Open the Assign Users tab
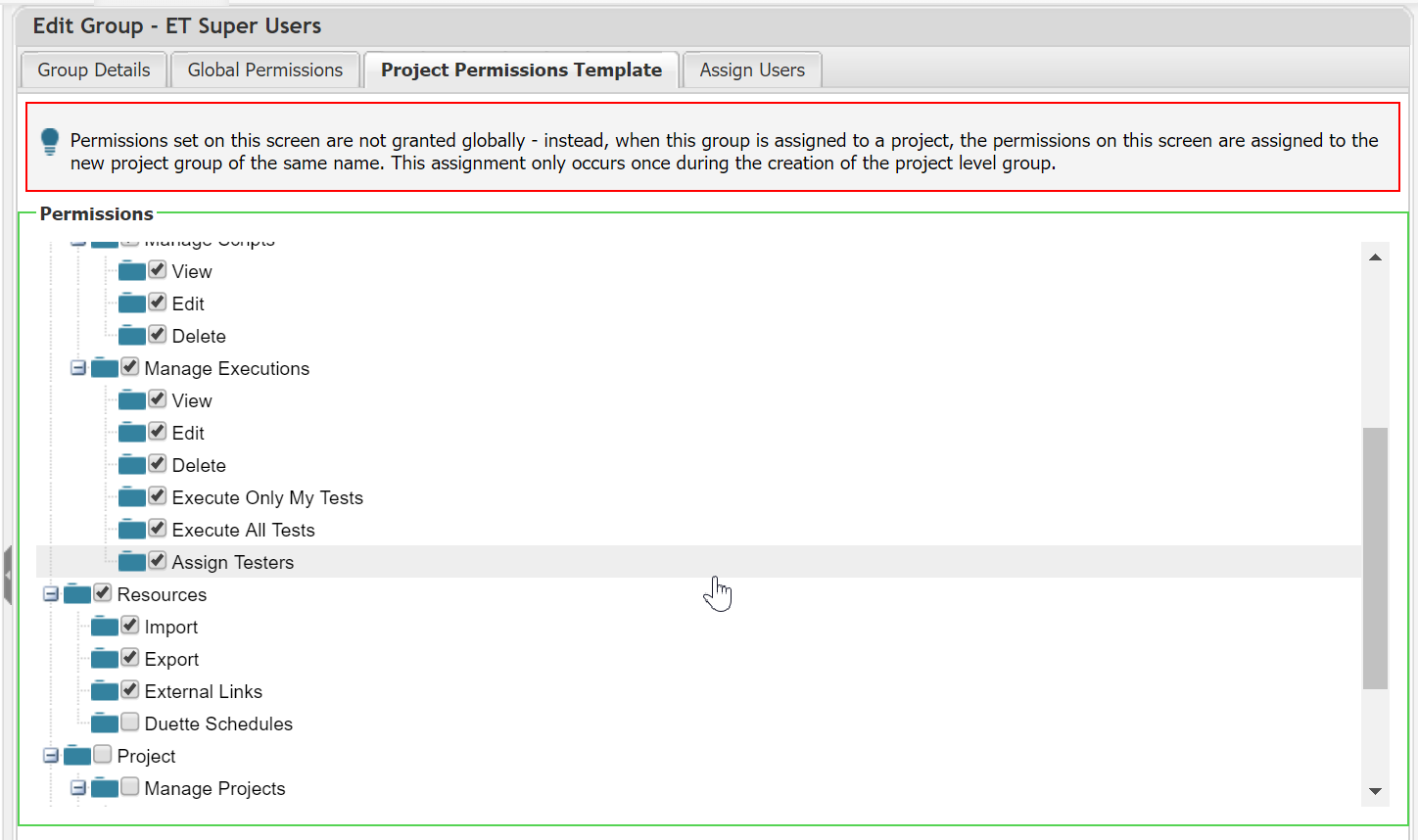Viewport: 1418px width, 840px height. [752, 70]
